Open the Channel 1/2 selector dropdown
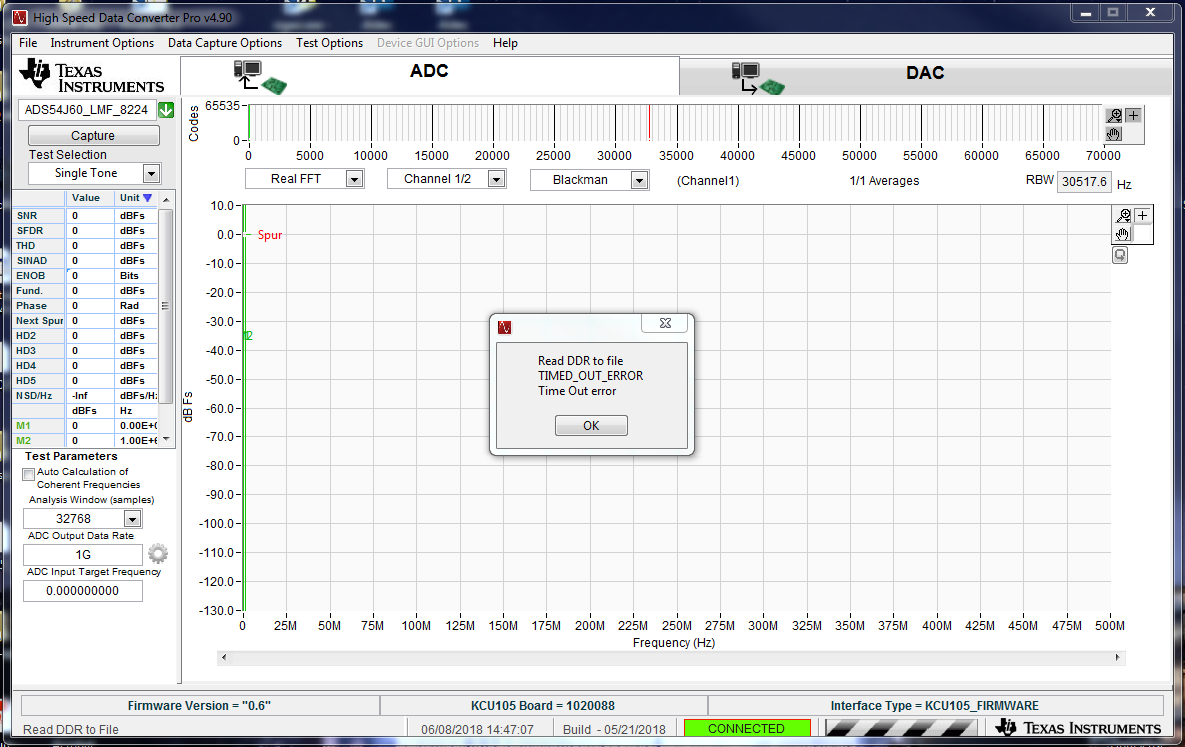This screenshot has height=747, width=1185. 497,179
